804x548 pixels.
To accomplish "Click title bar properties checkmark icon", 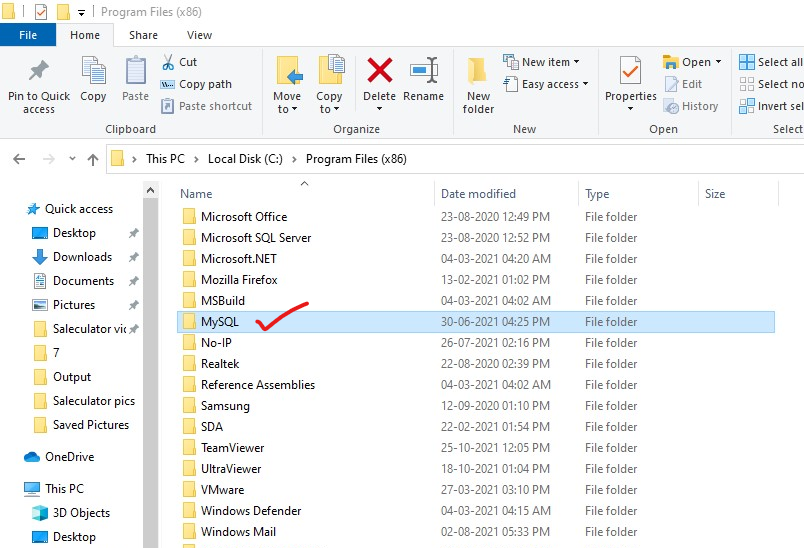I will pyautogui.click(x=41, y=12).
